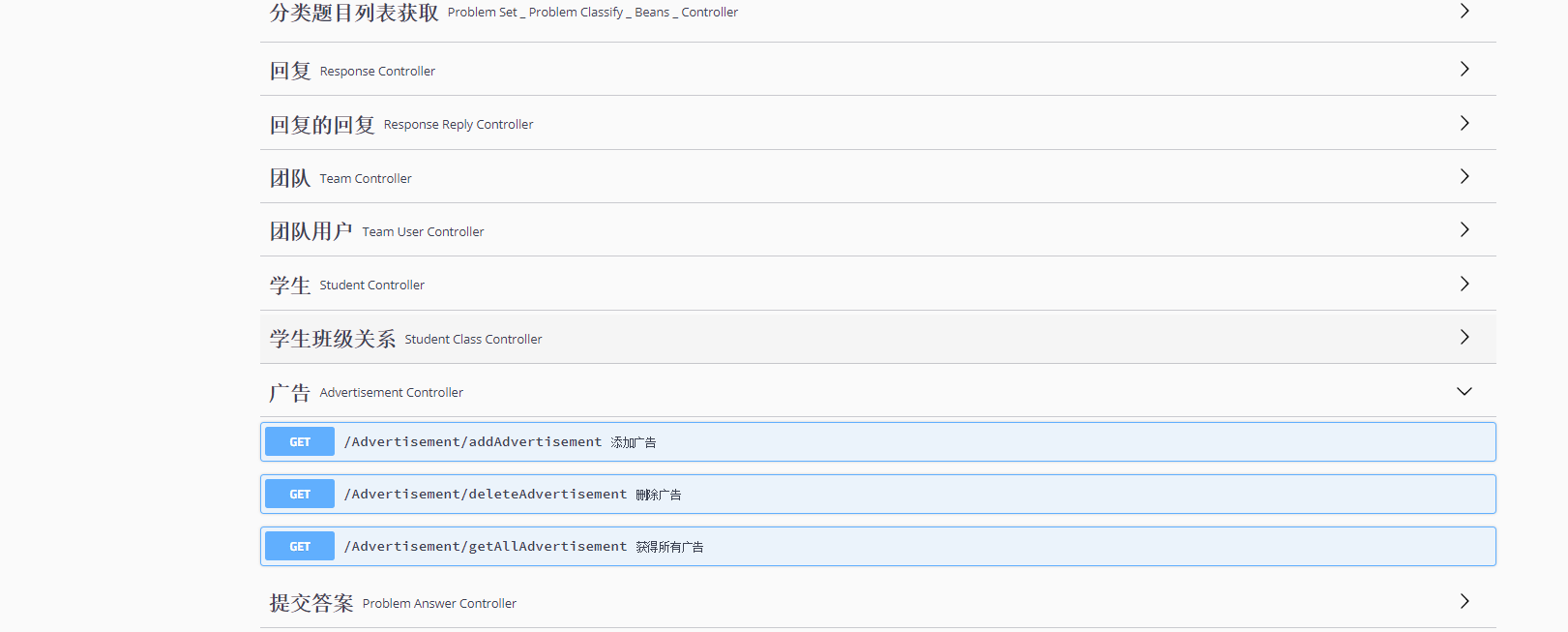Screen dimensions: 1568x632
Task: Click GET badge for getAllAdvertisement endpoint
Action: pos(300,546)
